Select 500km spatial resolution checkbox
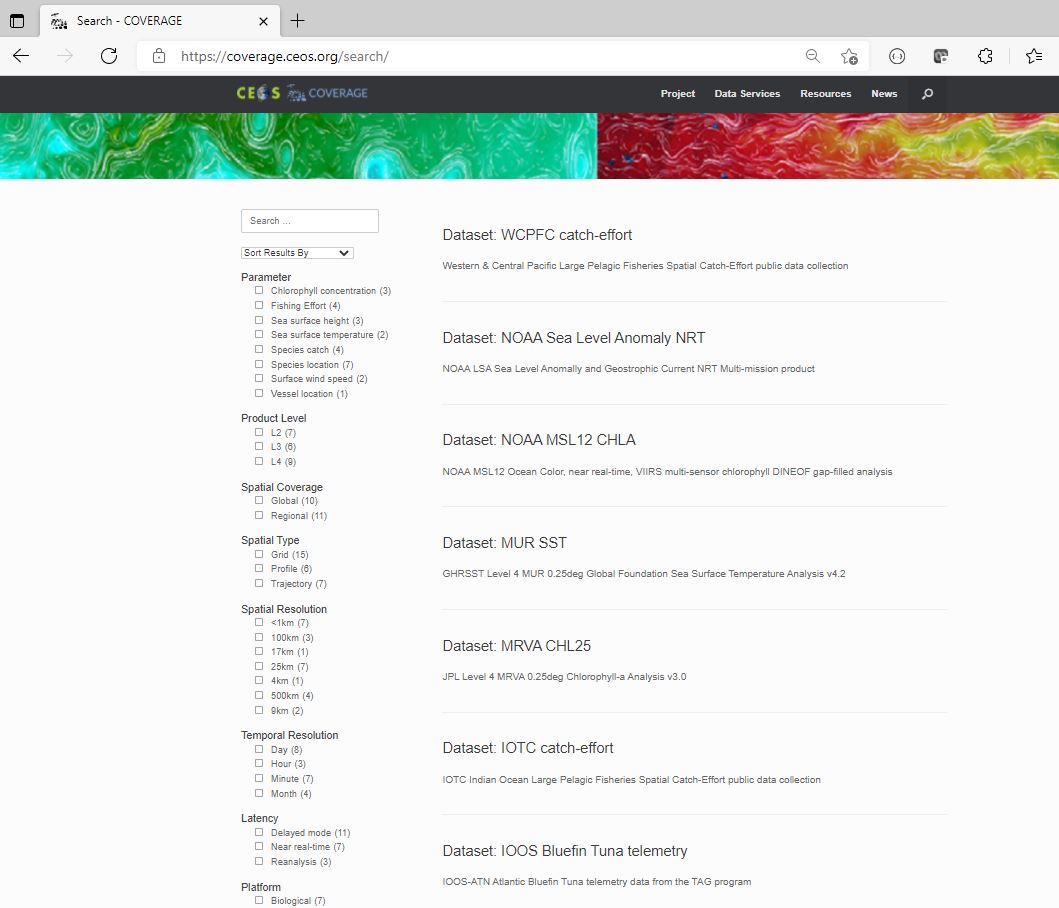Screen dimensions: 1059x908 pos(259,695)
